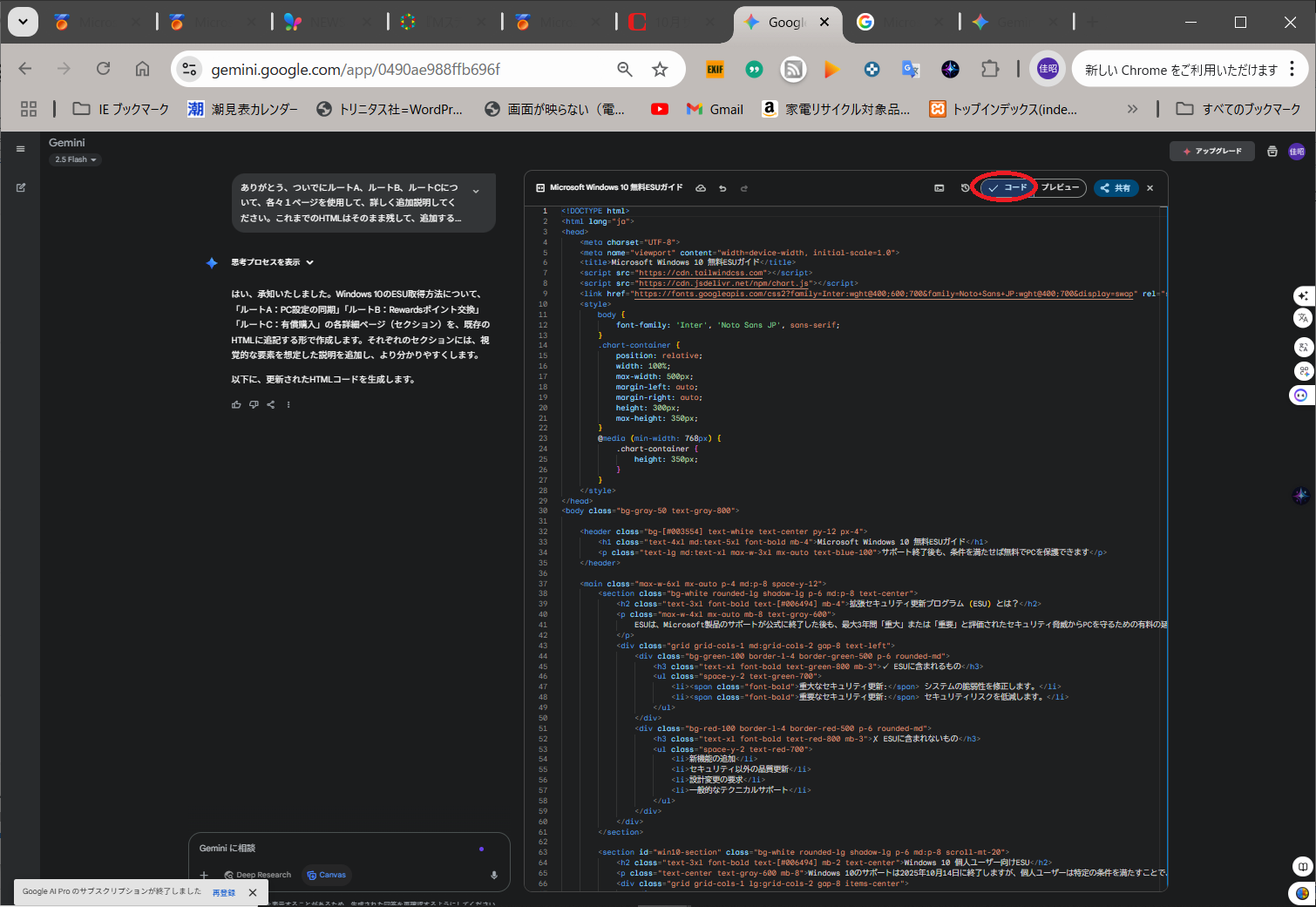
Task: Open the three-dot more options under the response
Action: pos(288,404)
